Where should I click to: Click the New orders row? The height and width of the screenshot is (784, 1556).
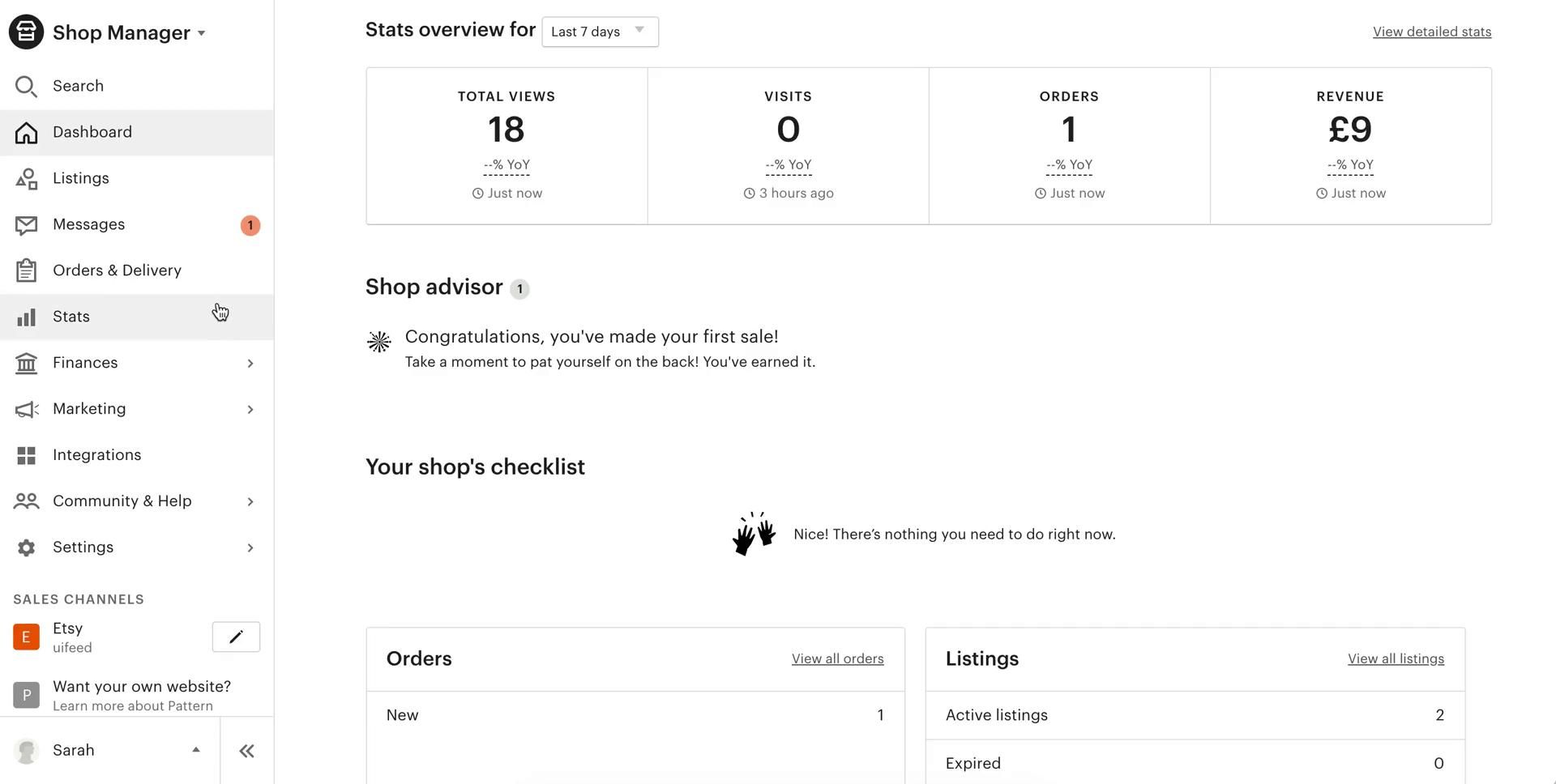pyautogui.click(x=635, y=715)
